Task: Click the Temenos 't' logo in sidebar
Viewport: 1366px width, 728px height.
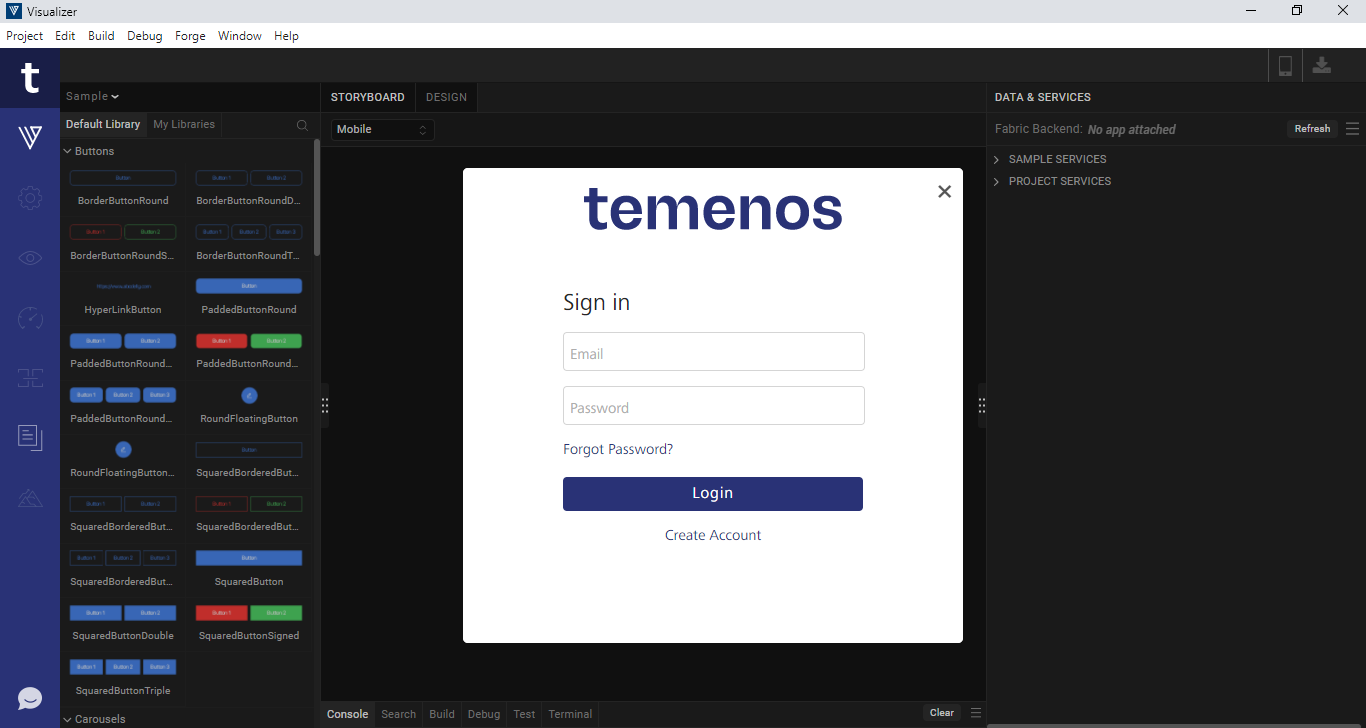Action: [x=30, y=77]
